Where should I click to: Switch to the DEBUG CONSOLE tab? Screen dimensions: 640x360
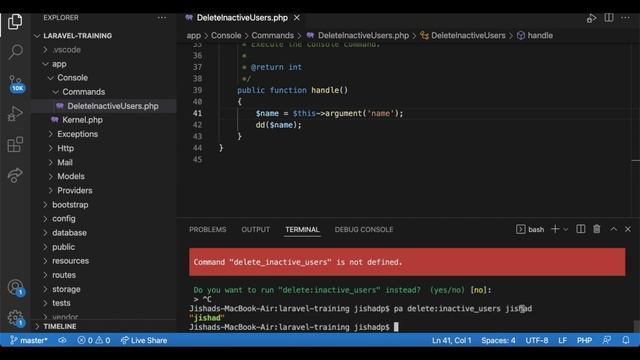tap(364, 229)
